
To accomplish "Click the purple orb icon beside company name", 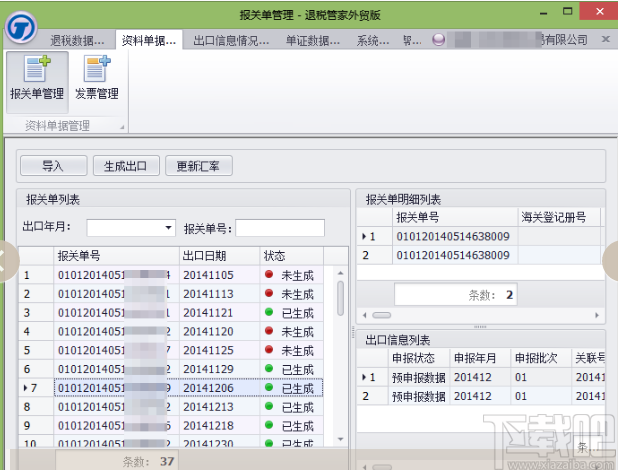I will [x=438, y=39].
